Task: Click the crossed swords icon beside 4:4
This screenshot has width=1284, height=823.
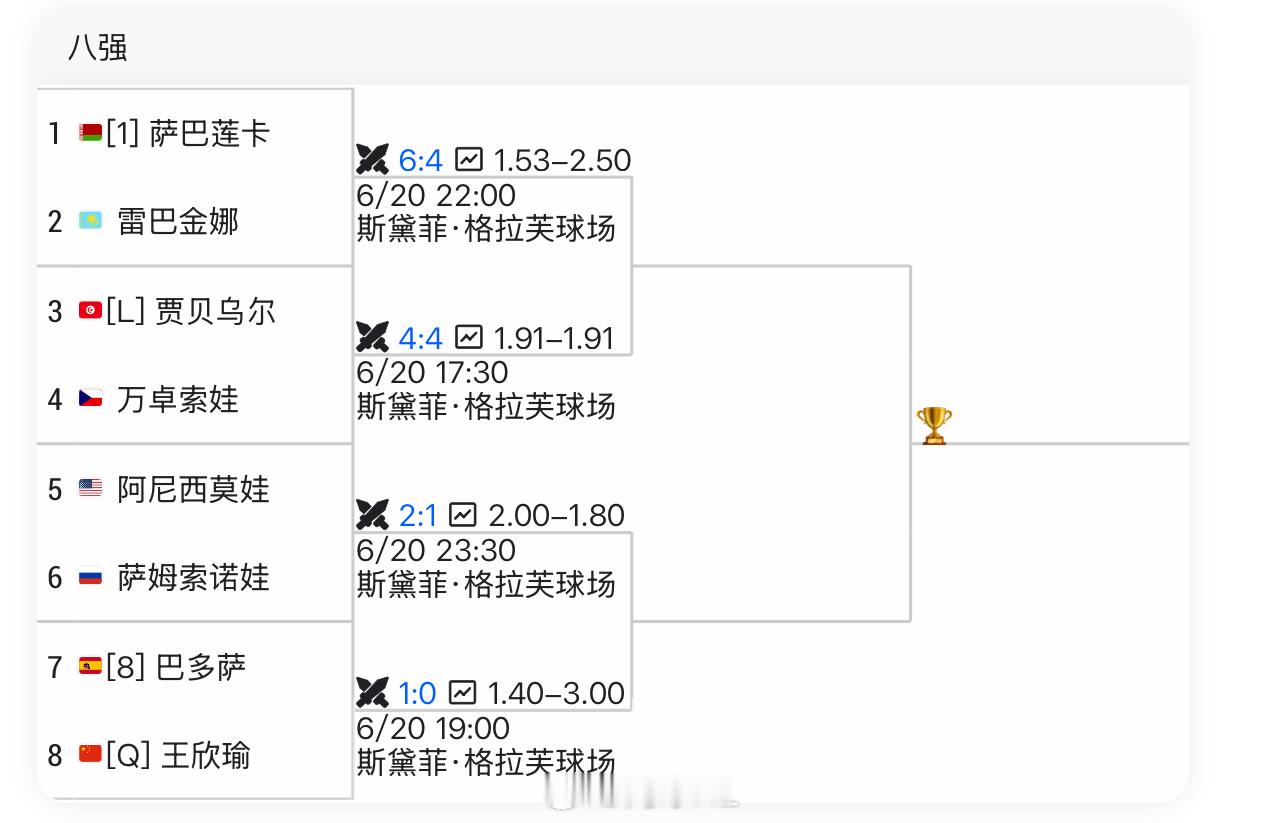Action: [x=372, y=337]
